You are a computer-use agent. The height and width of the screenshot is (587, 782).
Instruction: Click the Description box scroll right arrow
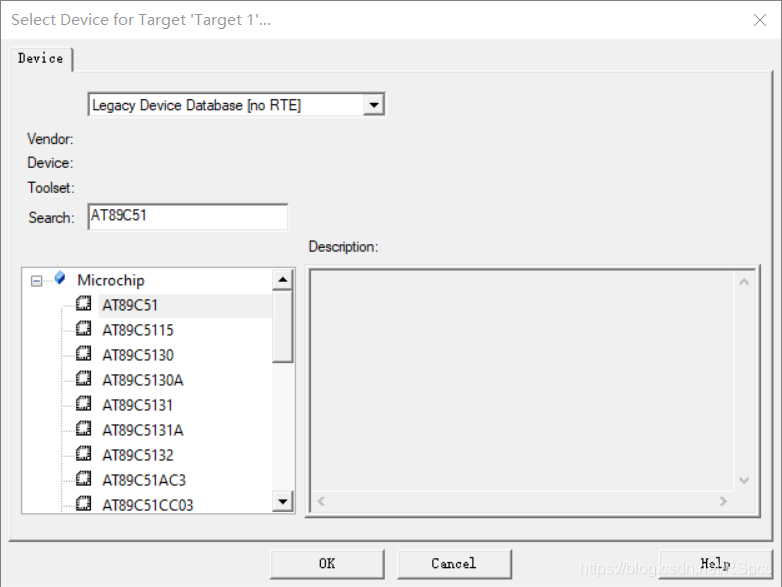tap(723, 501)
